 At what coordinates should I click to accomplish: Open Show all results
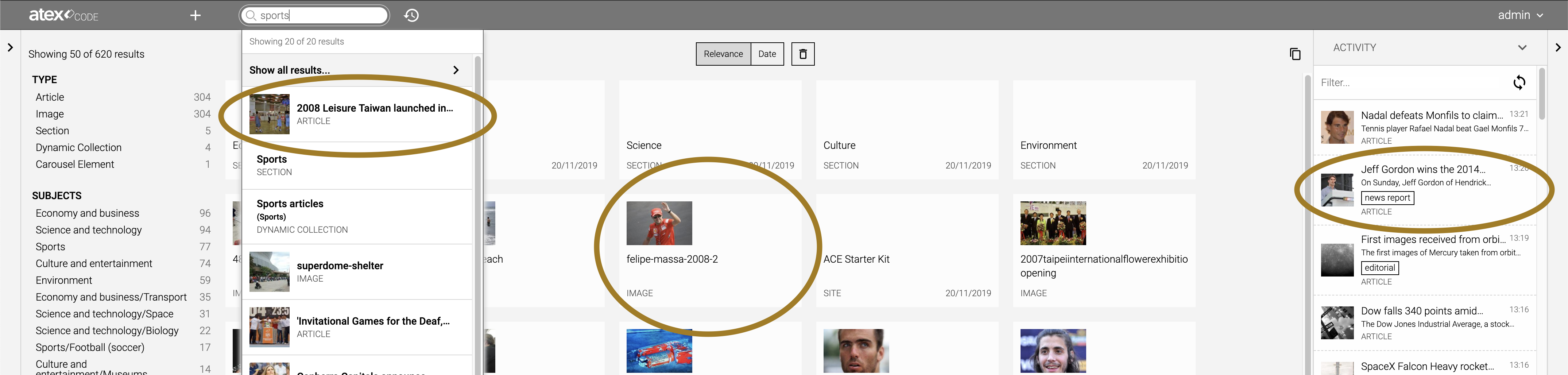289,69
